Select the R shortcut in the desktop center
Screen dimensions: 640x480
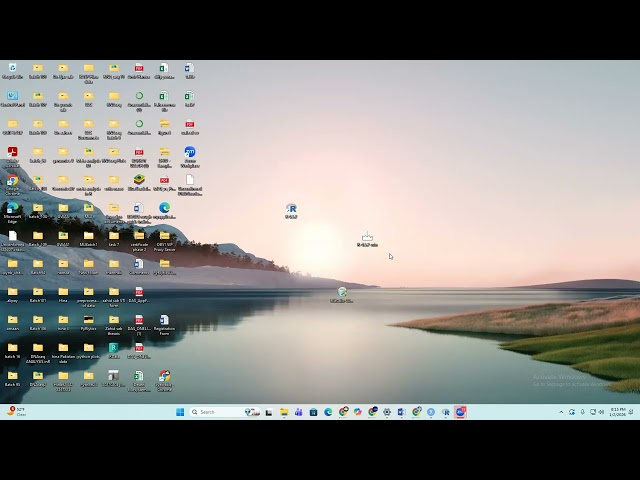pyautogui.click(x=291, y=209)
